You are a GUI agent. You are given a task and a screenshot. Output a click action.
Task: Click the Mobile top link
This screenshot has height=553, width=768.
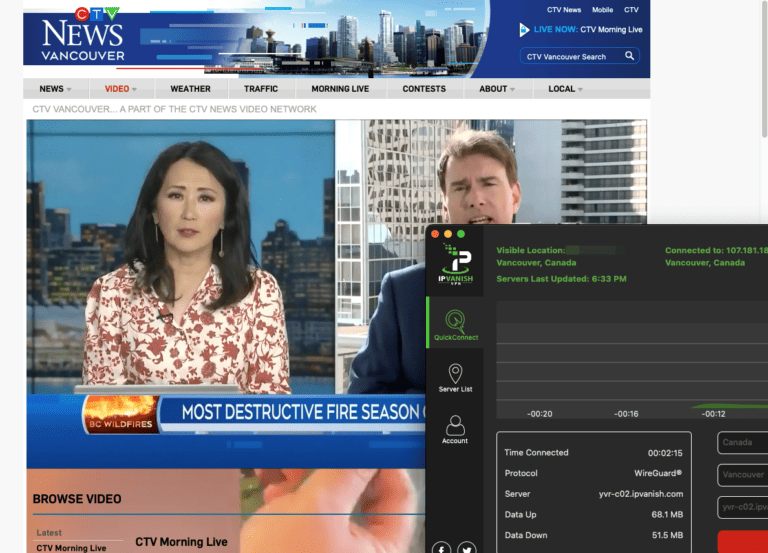(x=602, y=10)
